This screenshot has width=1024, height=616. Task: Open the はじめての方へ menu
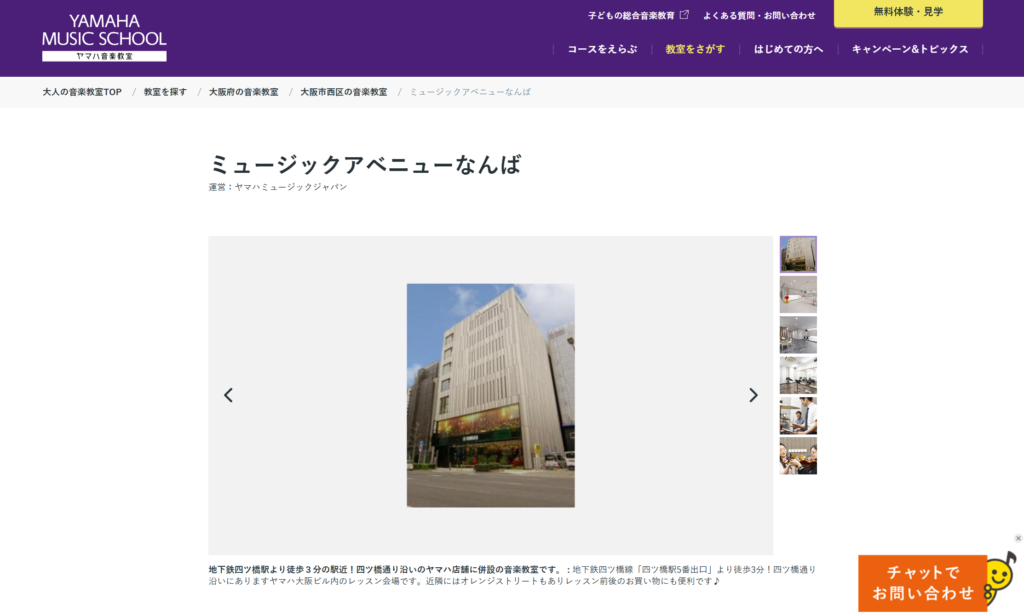pyautogui.click(x=788, y=49)
